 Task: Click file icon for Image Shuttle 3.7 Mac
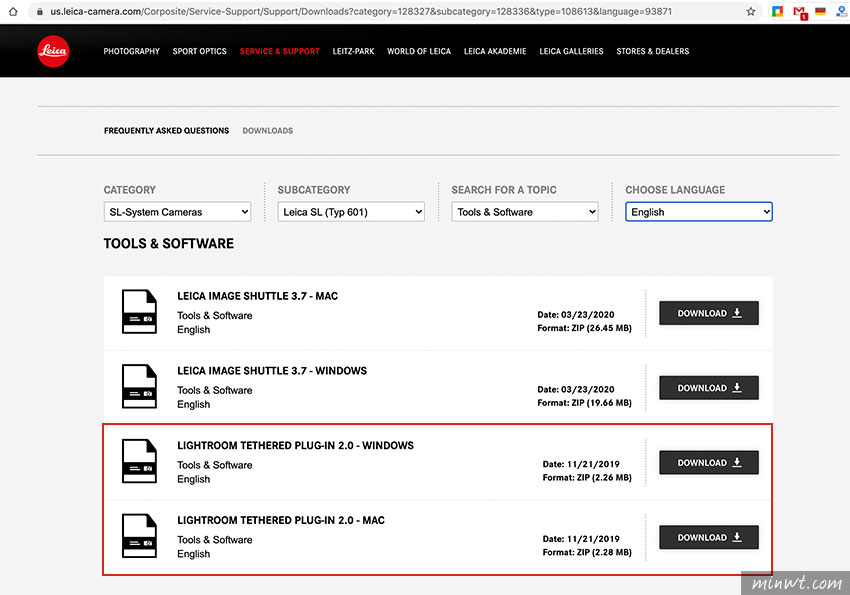click(x=139, y=312)
